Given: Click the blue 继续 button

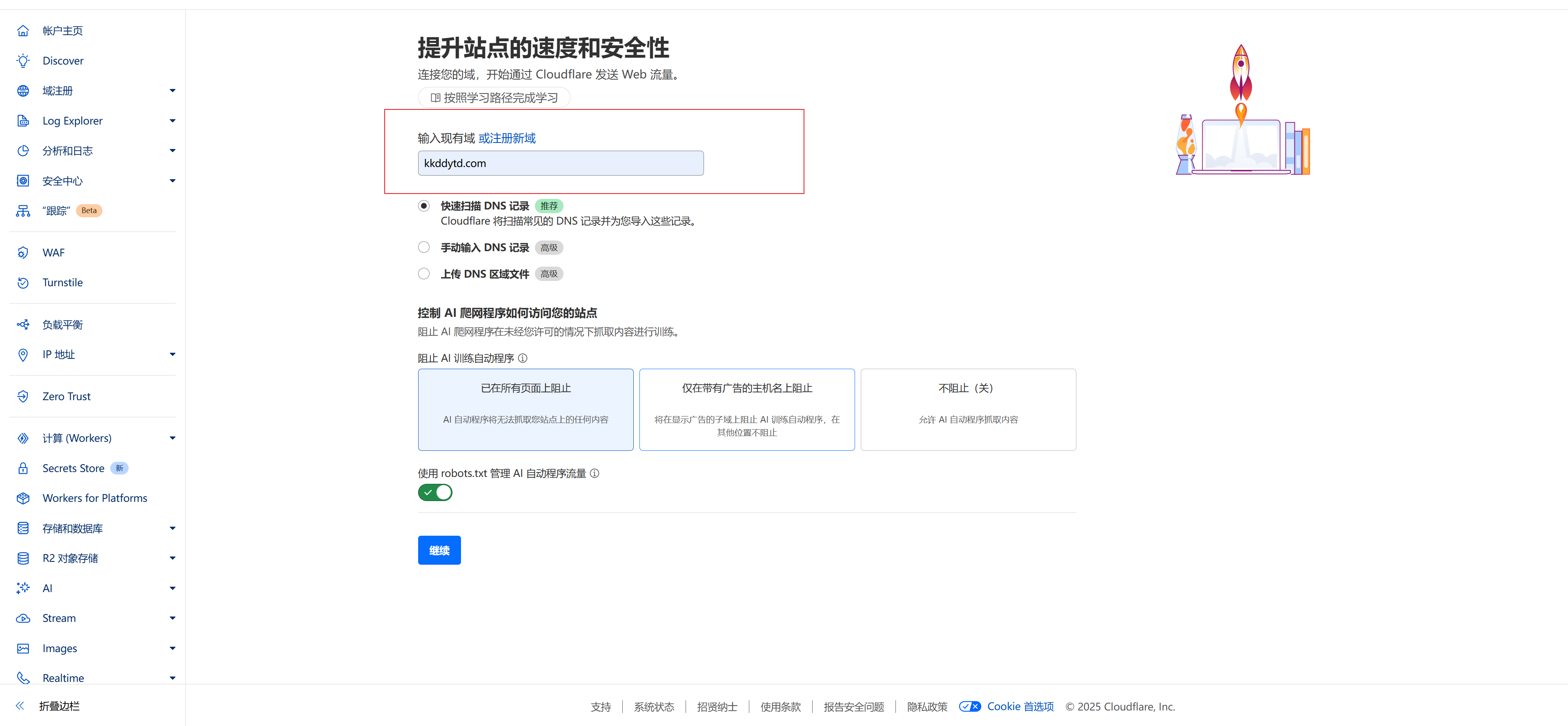Looking at the screenshot, I should coord(439,550).
